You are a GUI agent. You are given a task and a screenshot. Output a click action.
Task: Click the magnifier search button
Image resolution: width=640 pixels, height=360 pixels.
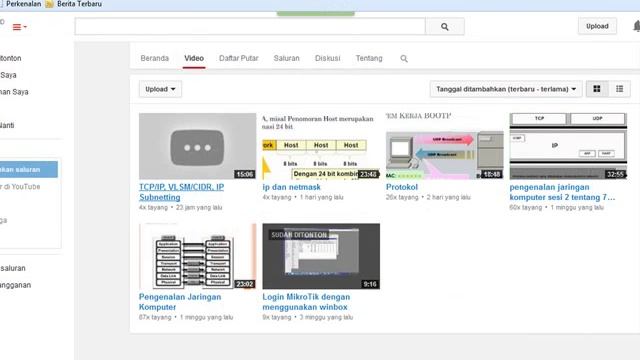point(444,27)
